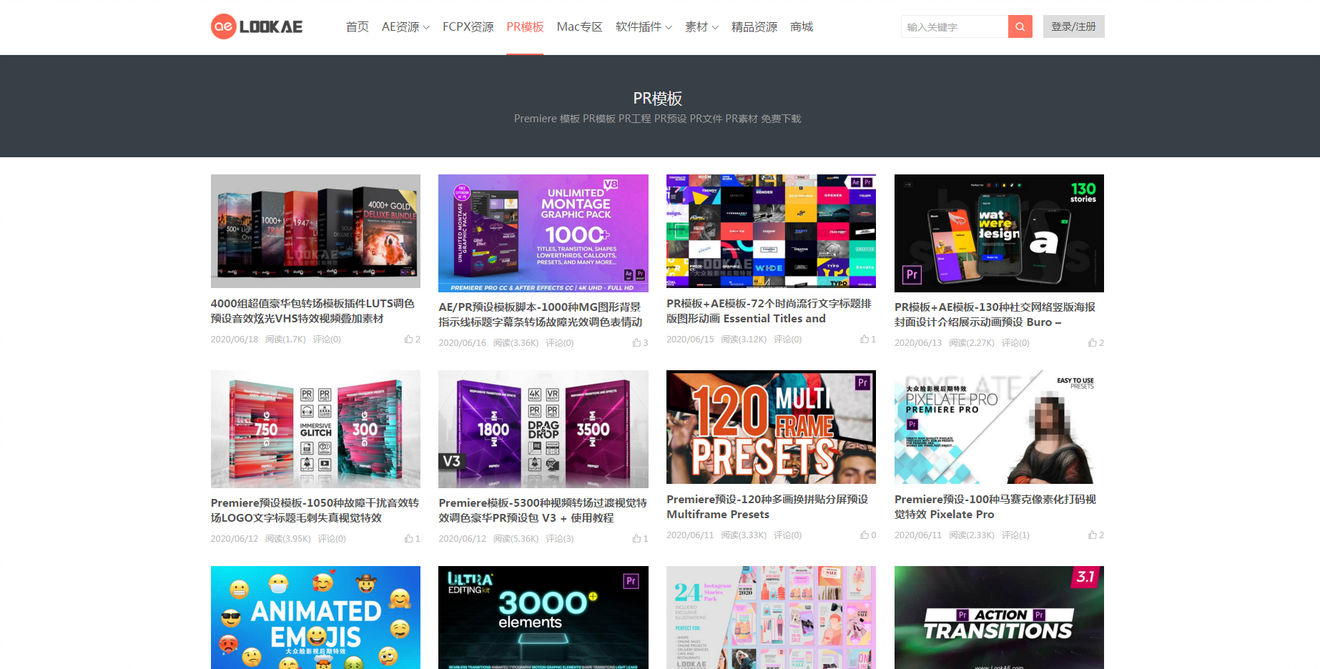Open the Premiere模板-5300种视频转场 title link

[543, 510]
